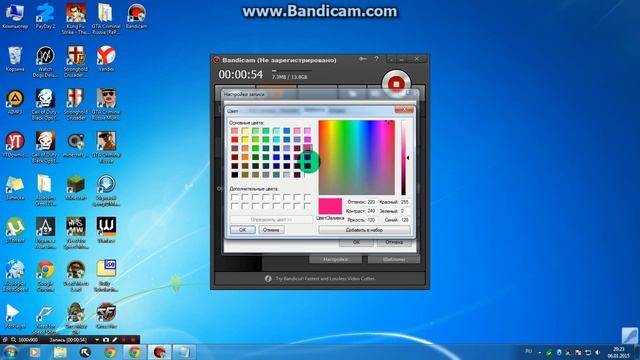This screenshot has width=640, height=360.
Task: Open the question mark help icon in Bandicam
Action: [x=376, y=60]
